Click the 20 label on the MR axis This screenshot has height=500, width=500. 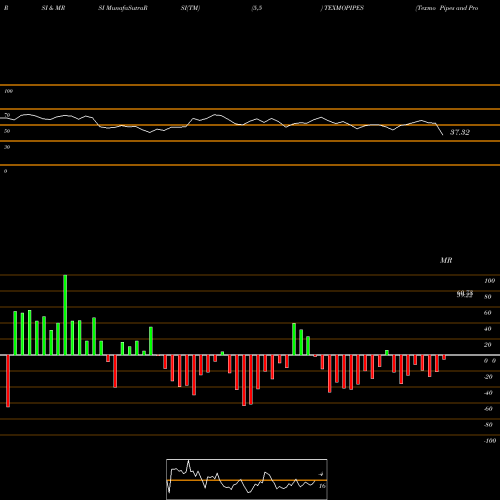click(x=488, y=345)
